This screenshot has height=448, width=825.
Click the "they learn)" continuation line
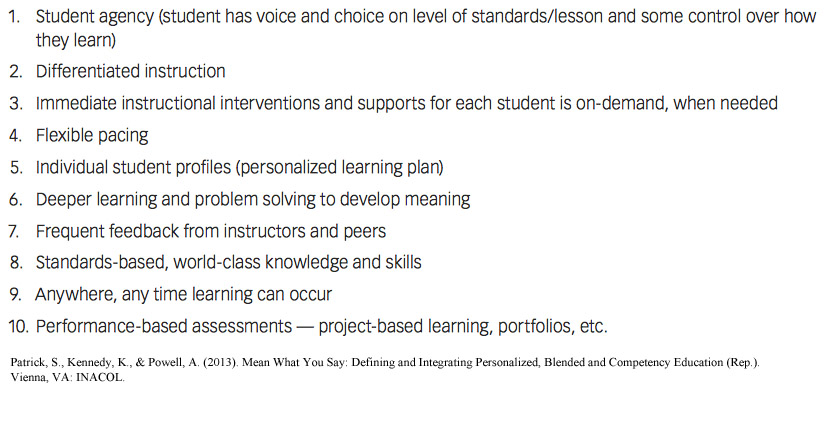tap(76, 42)
